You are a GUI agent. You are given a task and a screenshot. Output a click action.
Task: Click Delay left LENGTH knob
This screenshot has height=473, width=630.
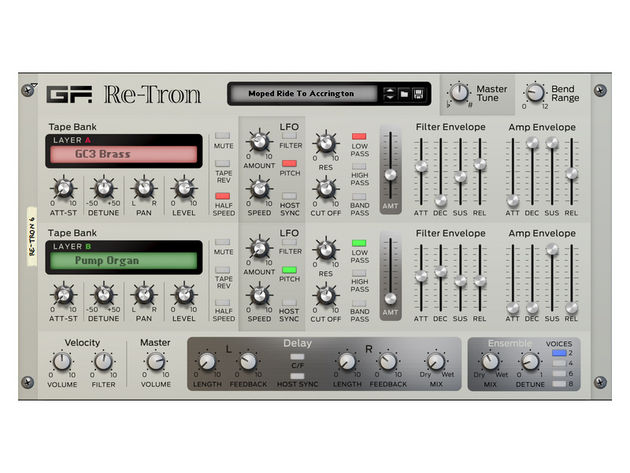pyautogui.click(x=207, y=361)
